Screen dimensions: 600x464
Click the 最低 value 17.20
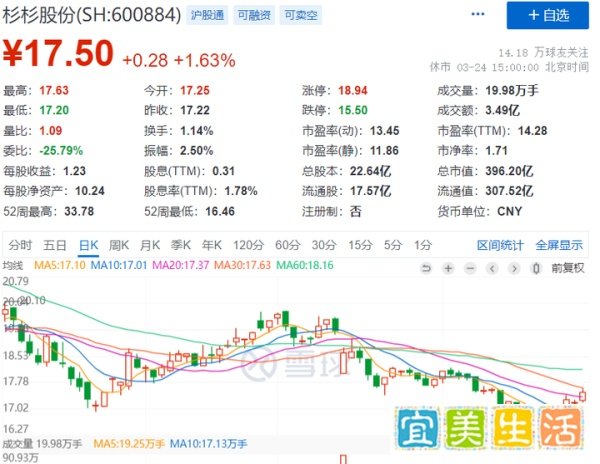click(54, 111)
